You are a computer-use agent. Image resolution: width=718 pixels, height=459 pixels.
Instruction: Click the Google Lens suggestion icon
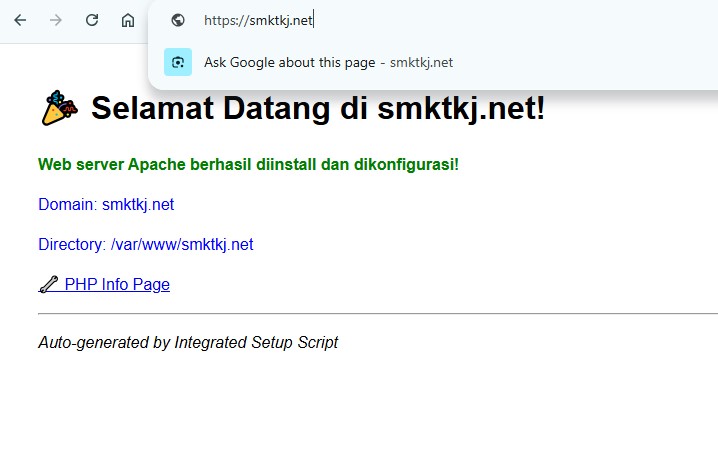pyautogui.click(x=178, y=62)
